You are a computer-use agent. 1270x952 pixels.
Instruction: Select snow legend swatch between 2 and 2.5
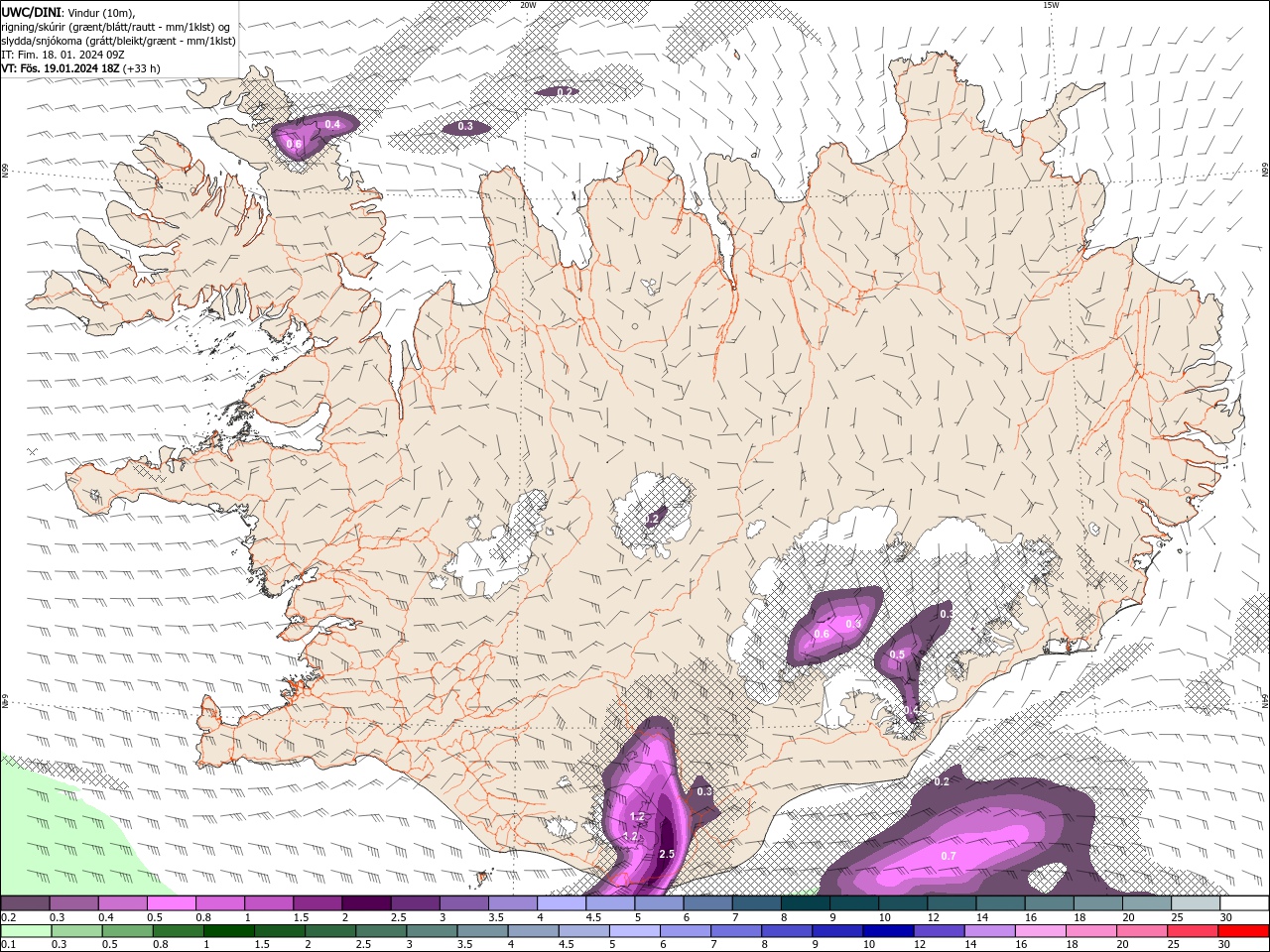366,903
